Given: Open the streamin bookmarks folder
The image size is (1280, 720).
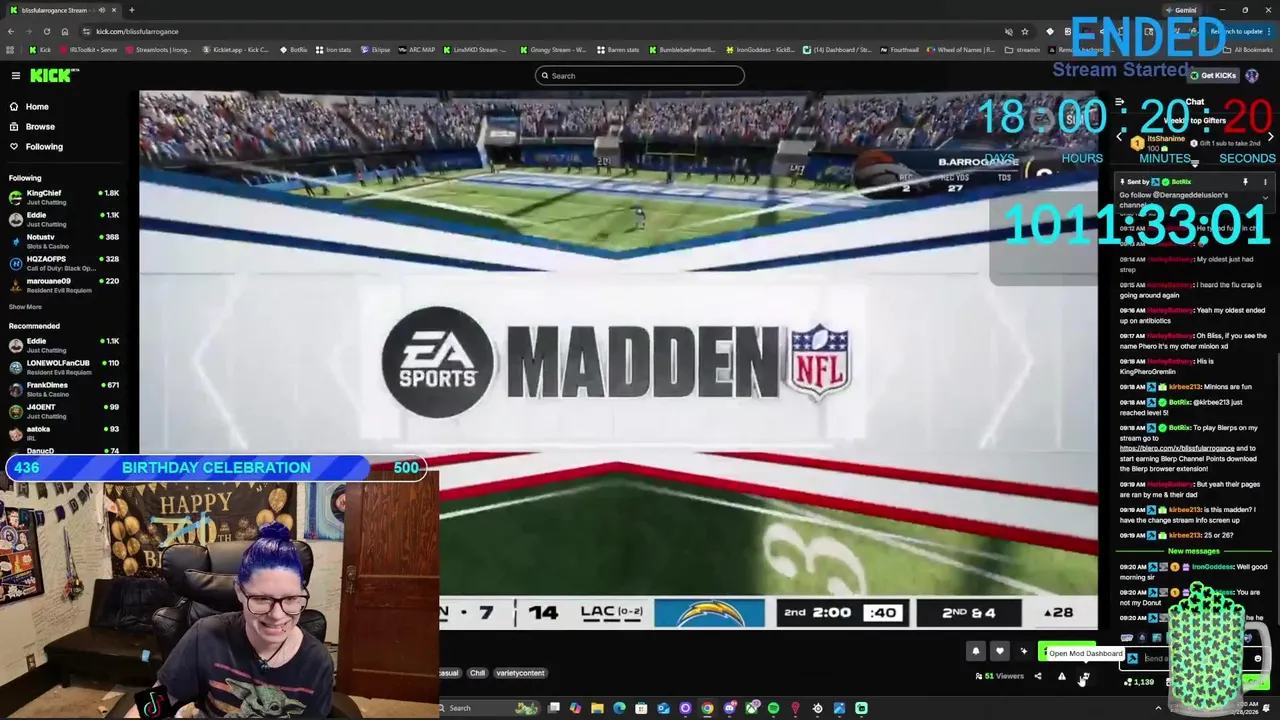Looking at the screenshot, I should click(x=1023, y=49).
